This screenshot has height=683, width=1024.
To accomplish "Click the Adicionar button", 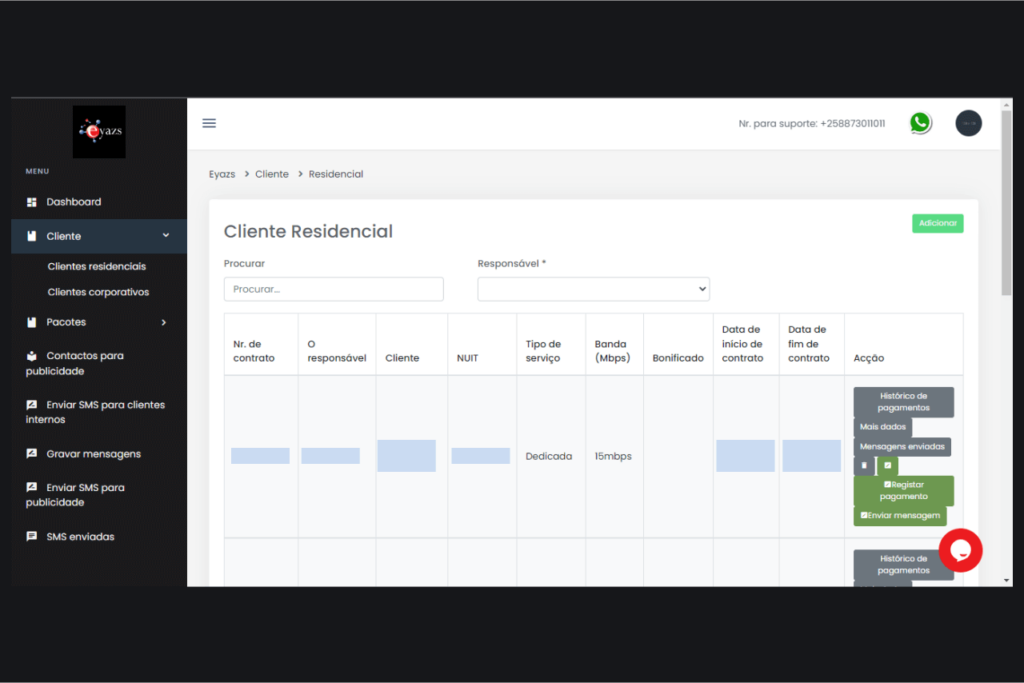I will pos(937,223).
